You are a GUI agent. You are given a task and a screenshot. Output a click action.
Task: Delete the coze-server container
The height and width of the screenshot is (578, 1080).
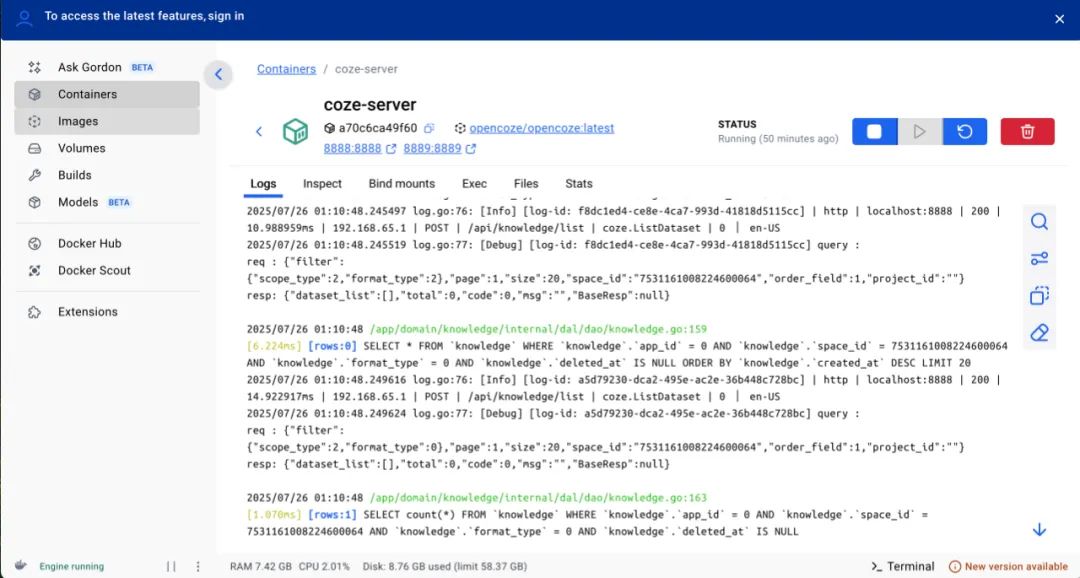[1027, 132]
